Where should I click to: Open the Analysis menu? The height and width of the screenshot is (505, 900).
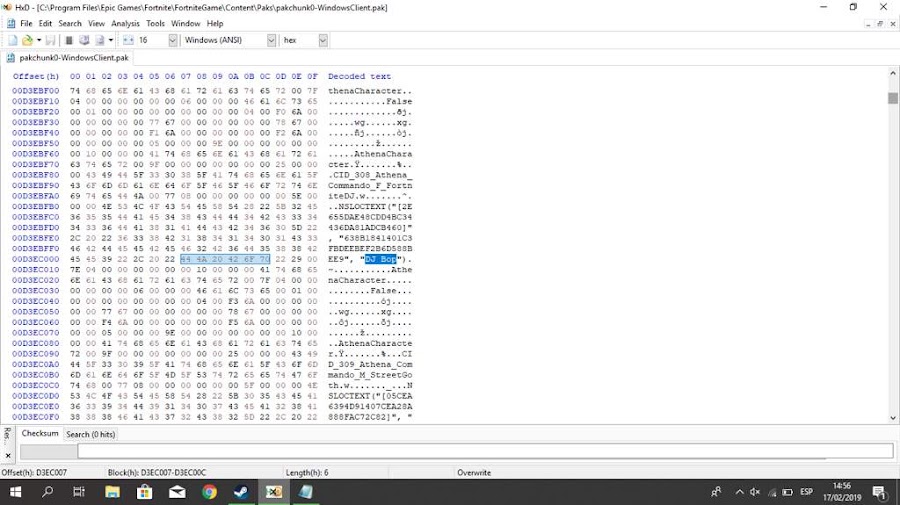coord(125,24)
